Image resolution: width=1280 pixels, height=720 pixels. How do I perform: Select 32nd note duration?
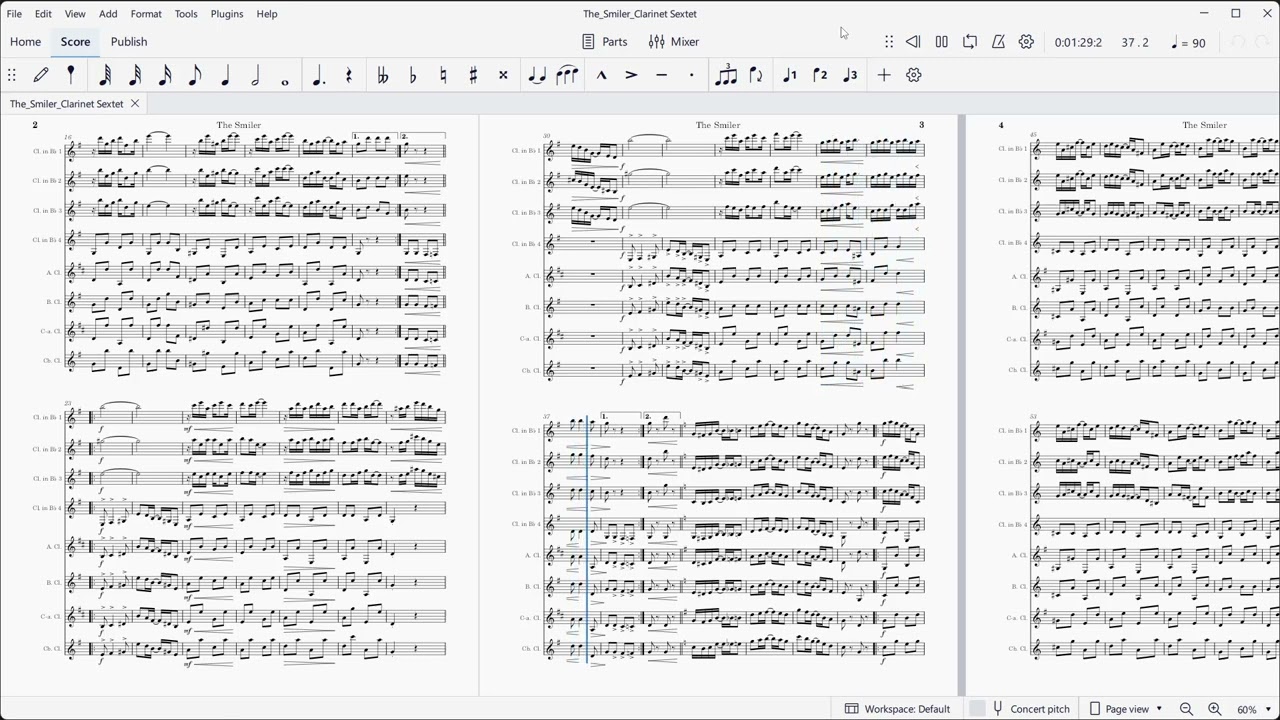[x=135, y=75]
